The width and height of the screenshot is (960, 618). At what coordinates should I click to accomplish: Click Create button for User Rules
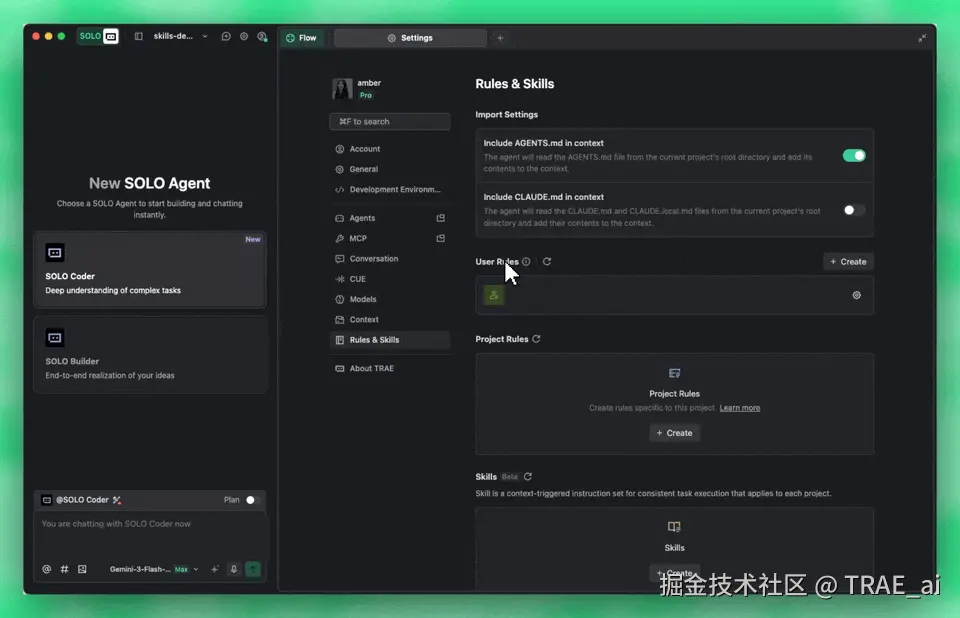(x=848, y=262)
